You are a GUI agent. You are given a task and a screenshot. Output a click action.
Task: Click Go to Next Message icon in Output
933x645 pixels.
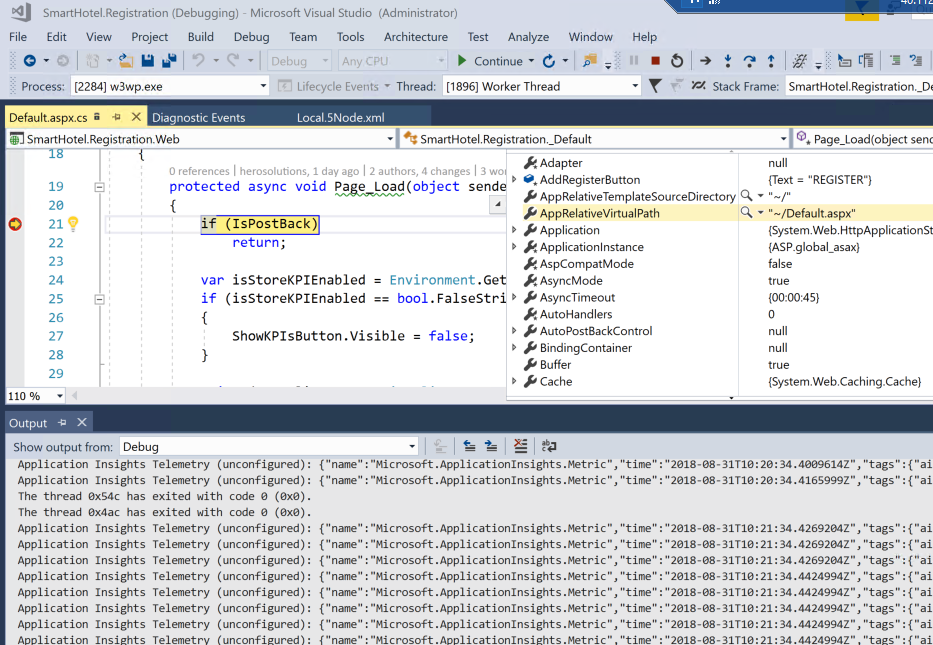[491, 446]
